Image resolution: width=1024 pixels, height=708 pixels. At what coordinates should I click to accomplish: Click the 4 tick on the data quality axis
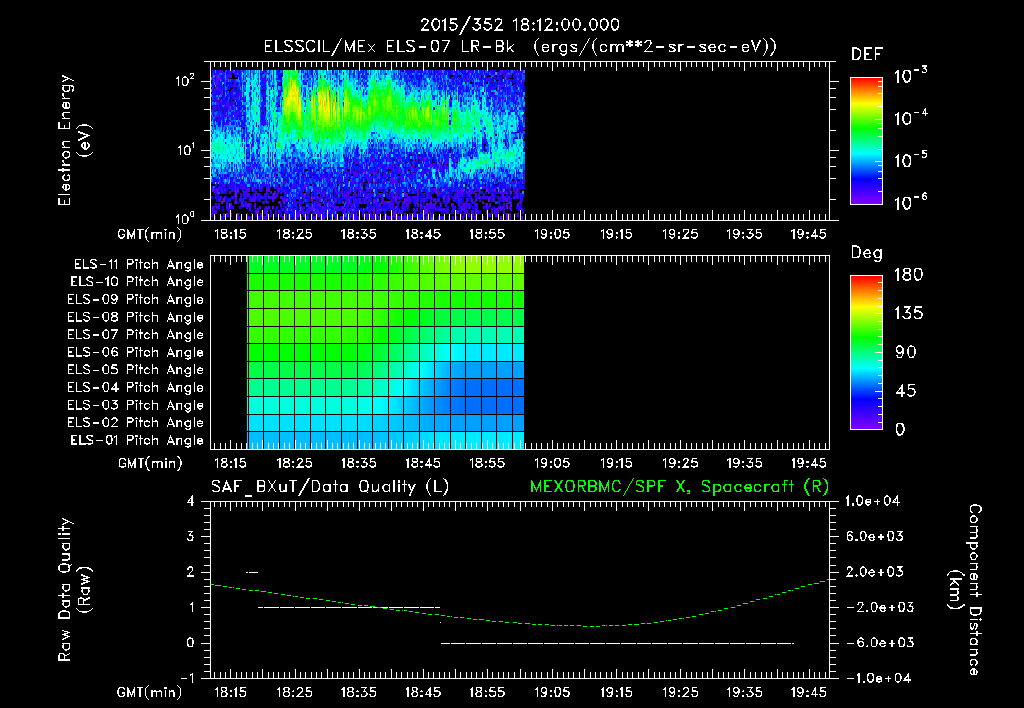(190, 501)
